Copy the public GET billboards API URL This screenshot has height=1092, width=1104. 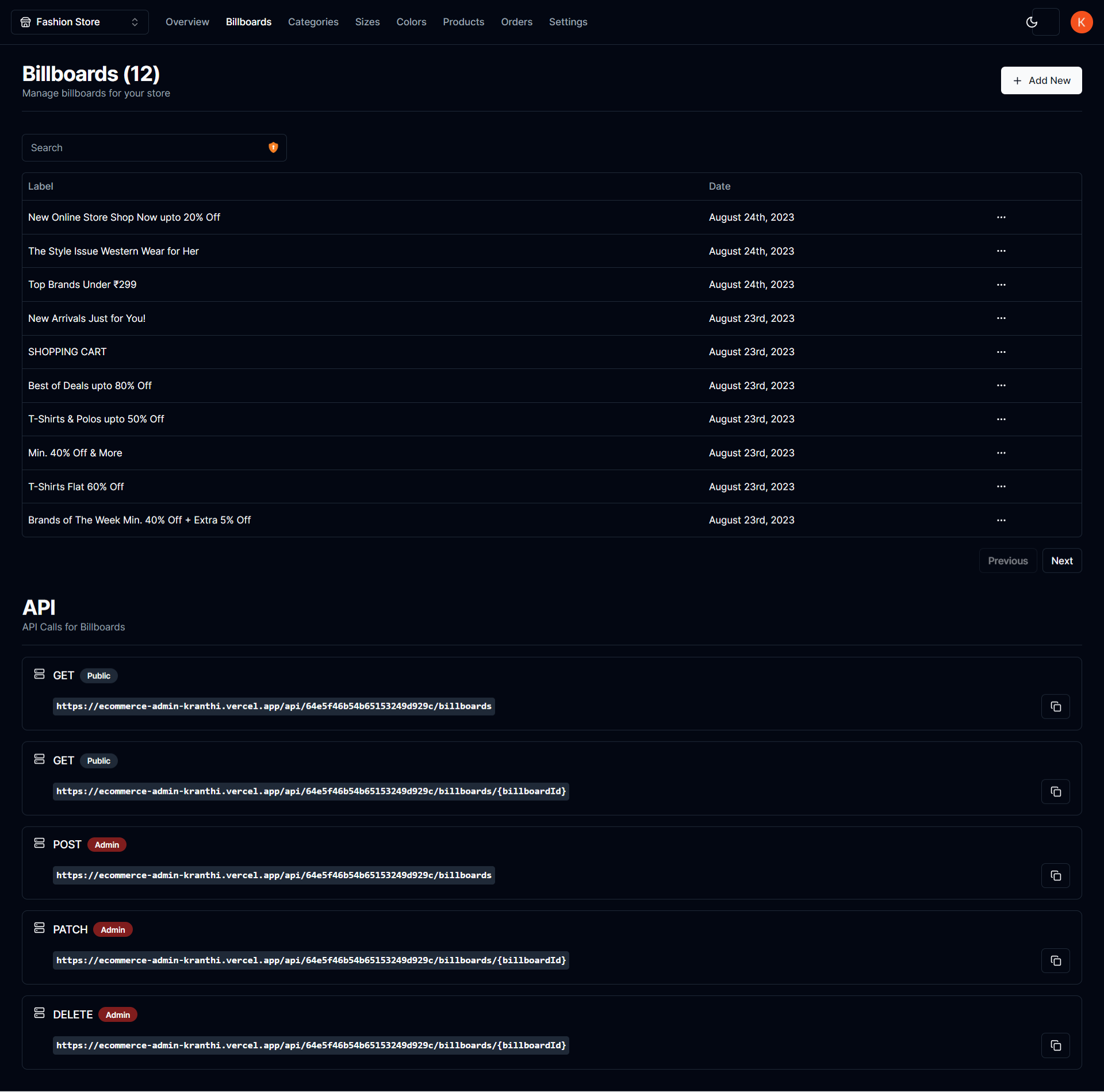[1056, 706]
